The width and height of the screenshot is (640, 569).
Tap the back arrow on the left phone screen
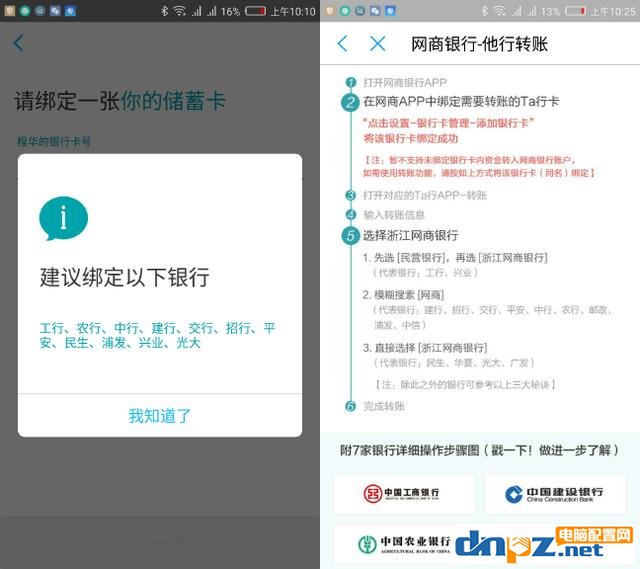click(18, 43)
